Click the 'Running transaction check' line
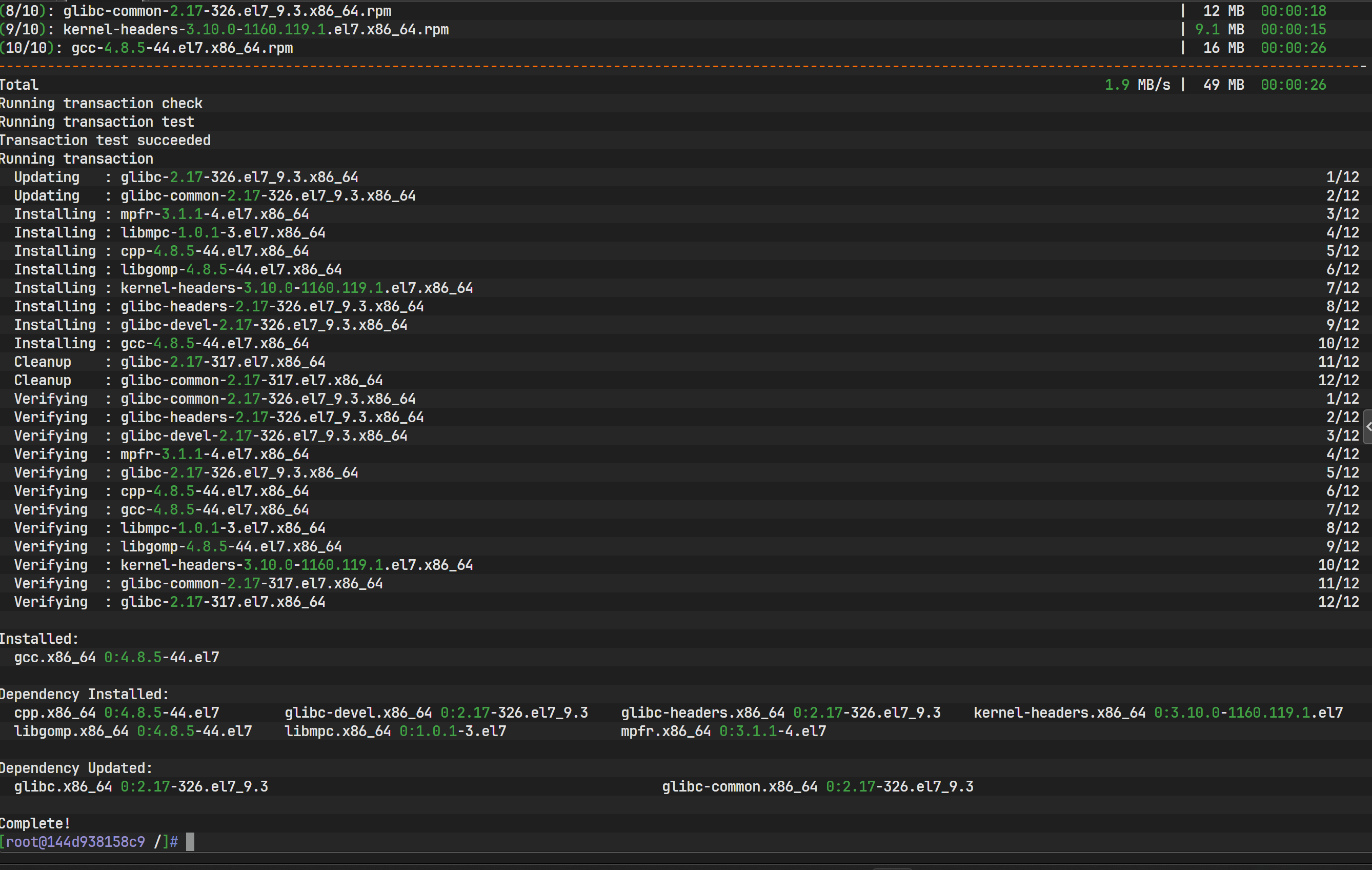 [102, 103]
